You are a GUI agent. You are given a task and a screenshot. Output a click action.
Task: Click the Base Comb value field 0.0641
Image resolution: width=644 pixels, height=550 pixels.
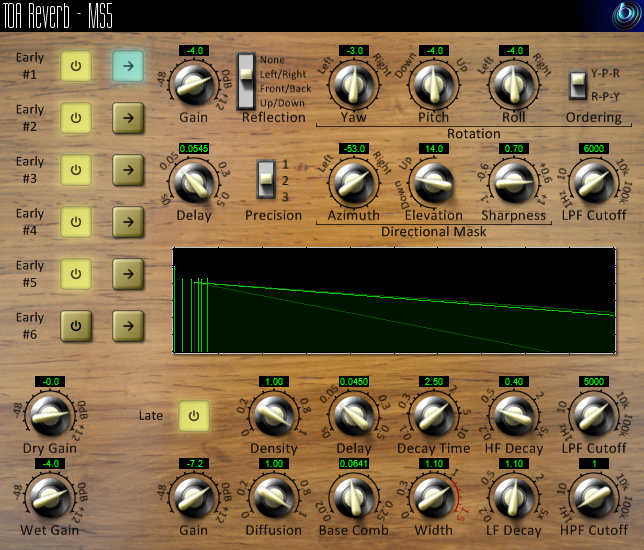point(354,464)
